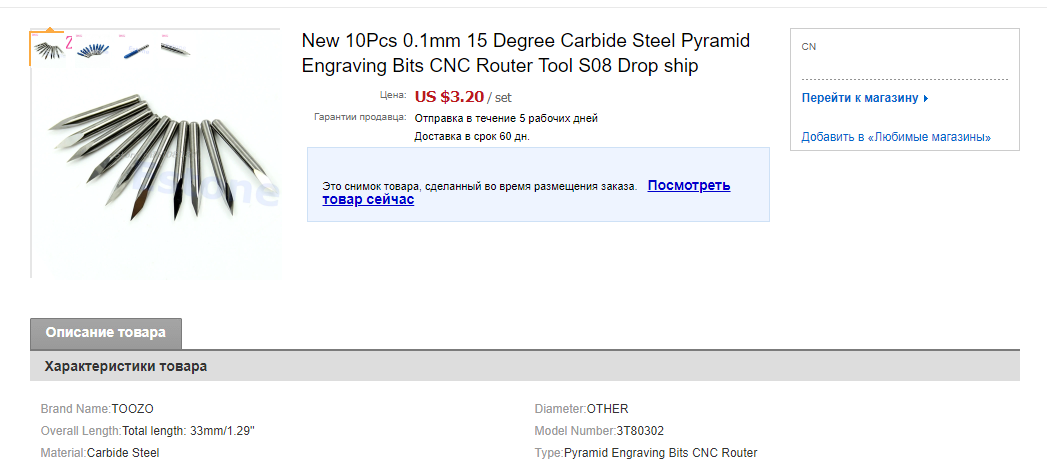Click the CN country label in store box
The height and width of the screenshot is (468, 1047).
coord(809,47)
